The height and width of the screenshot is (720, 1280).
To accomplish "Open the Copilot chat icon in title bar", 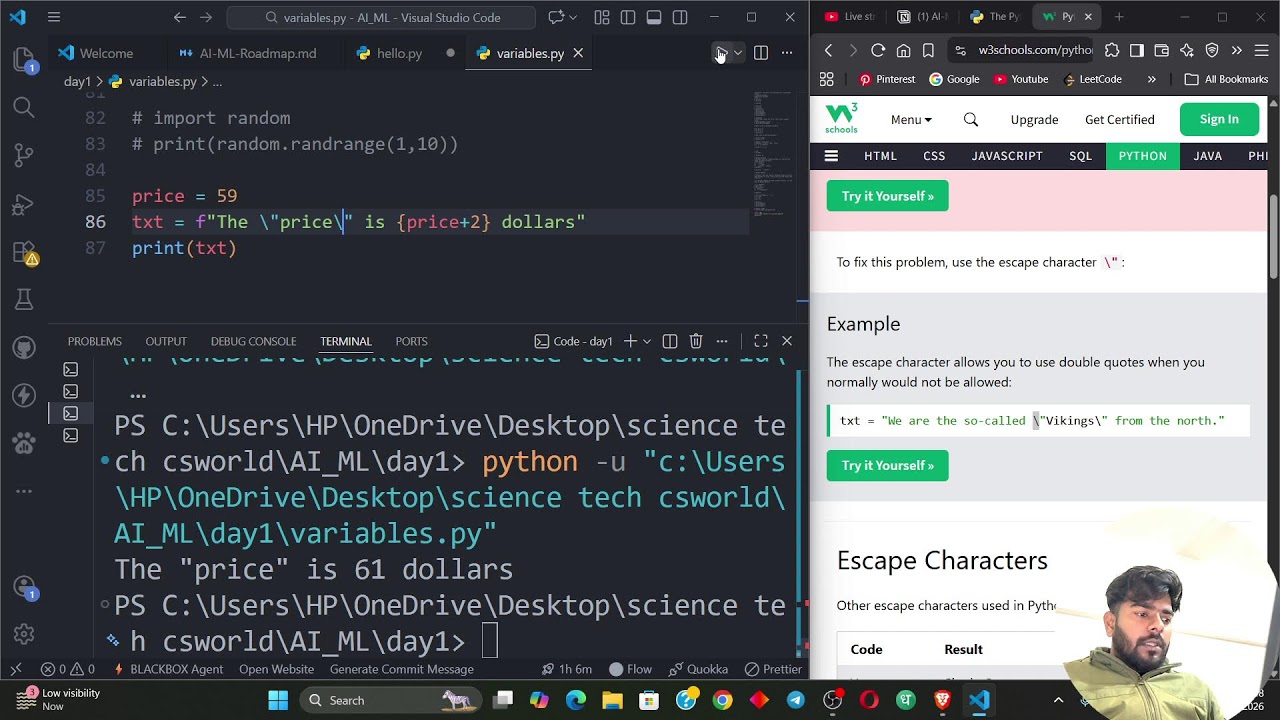I will coord(557,17).
